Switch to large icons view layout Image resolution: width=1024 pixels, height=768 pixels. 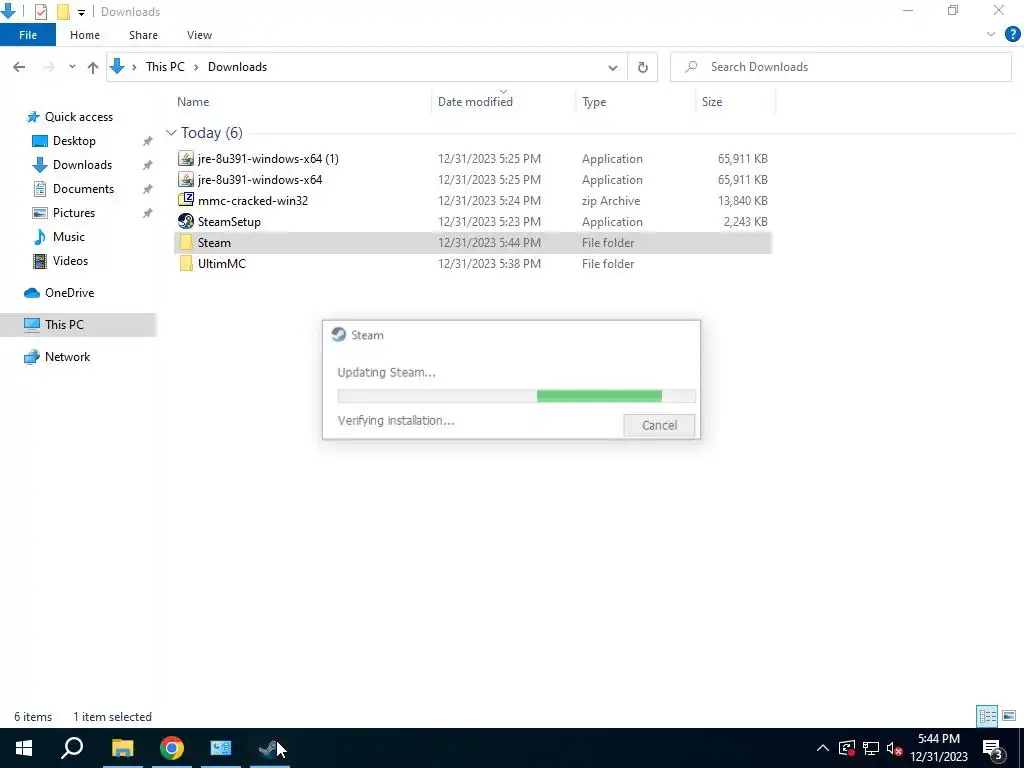click(1009, 716)
